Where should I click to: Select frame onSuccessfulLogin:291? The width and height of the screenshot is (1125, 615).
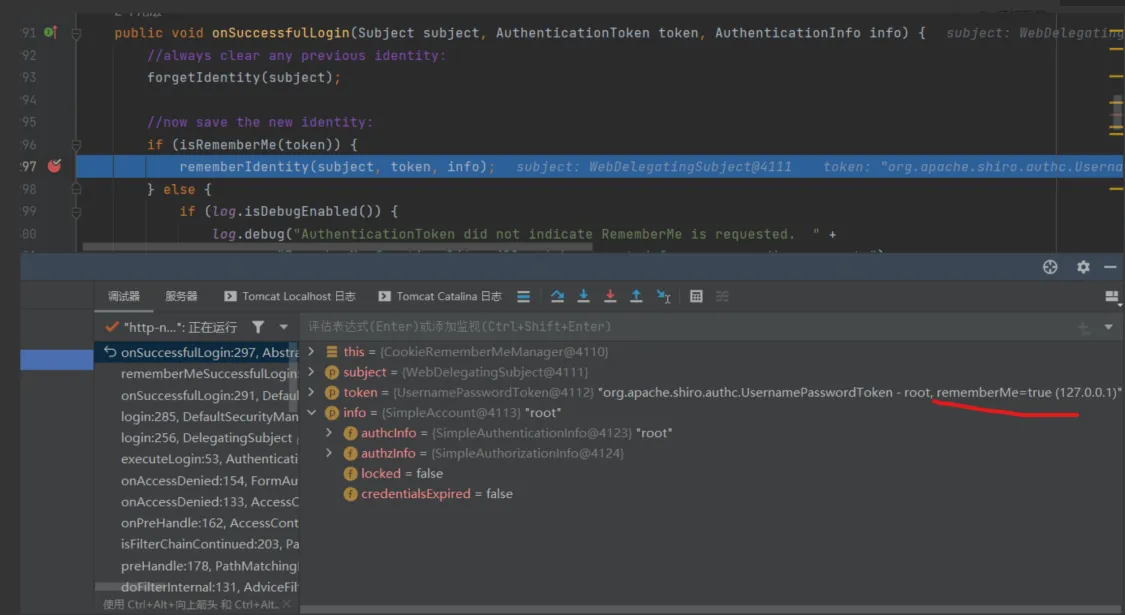[197, 395]
